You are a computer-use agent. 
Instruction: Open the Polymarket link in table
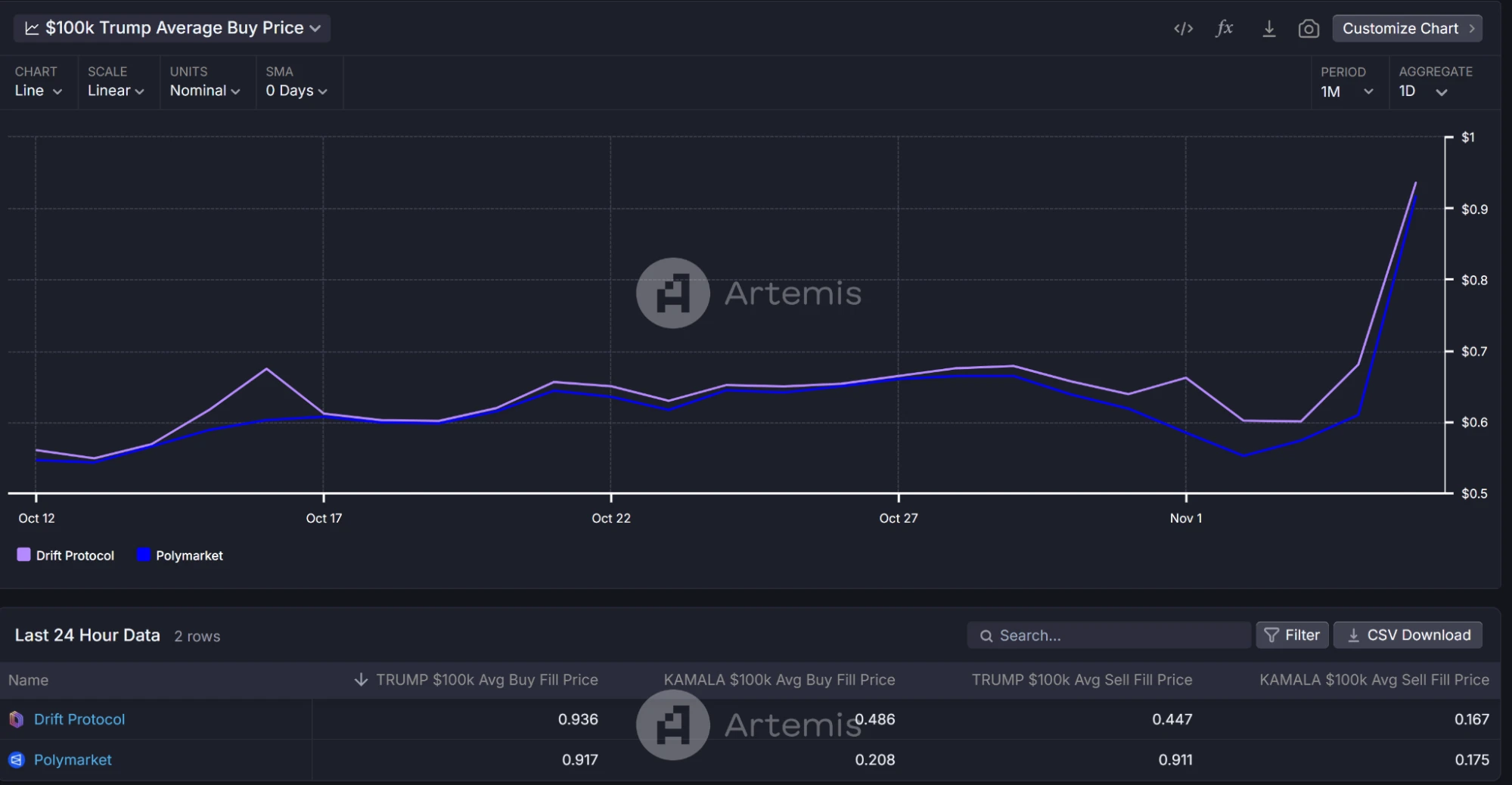[x=73, y=759]
